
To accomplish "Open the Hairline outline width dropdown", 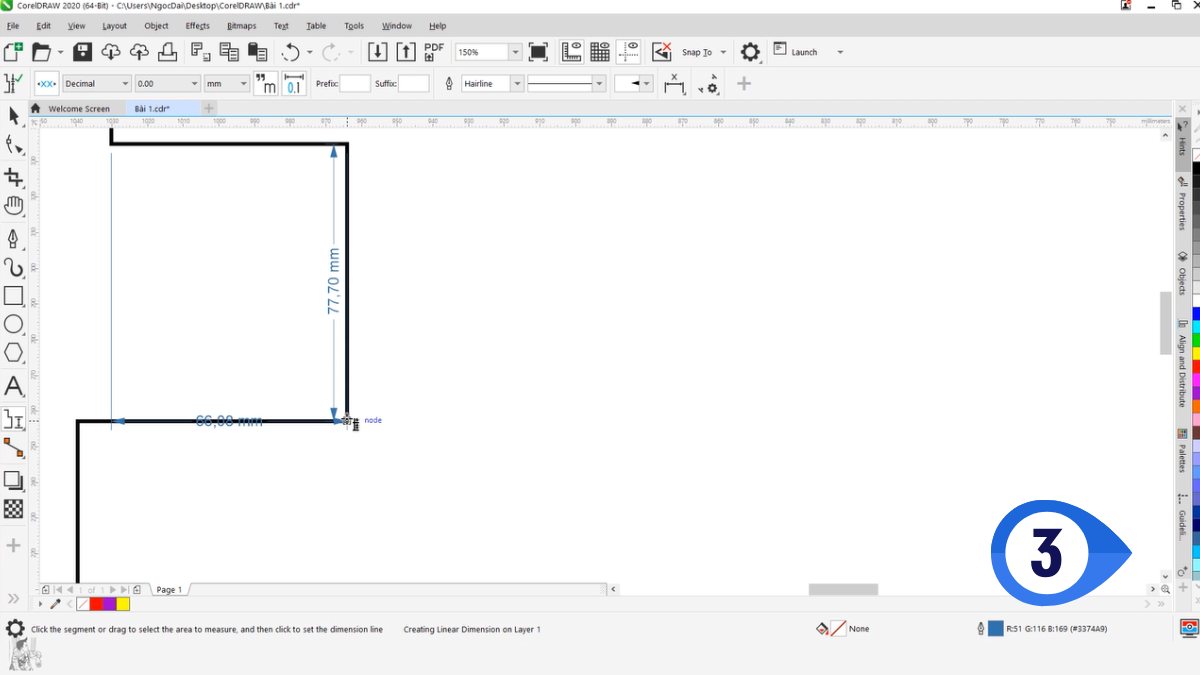I will [x=517, y=84].
